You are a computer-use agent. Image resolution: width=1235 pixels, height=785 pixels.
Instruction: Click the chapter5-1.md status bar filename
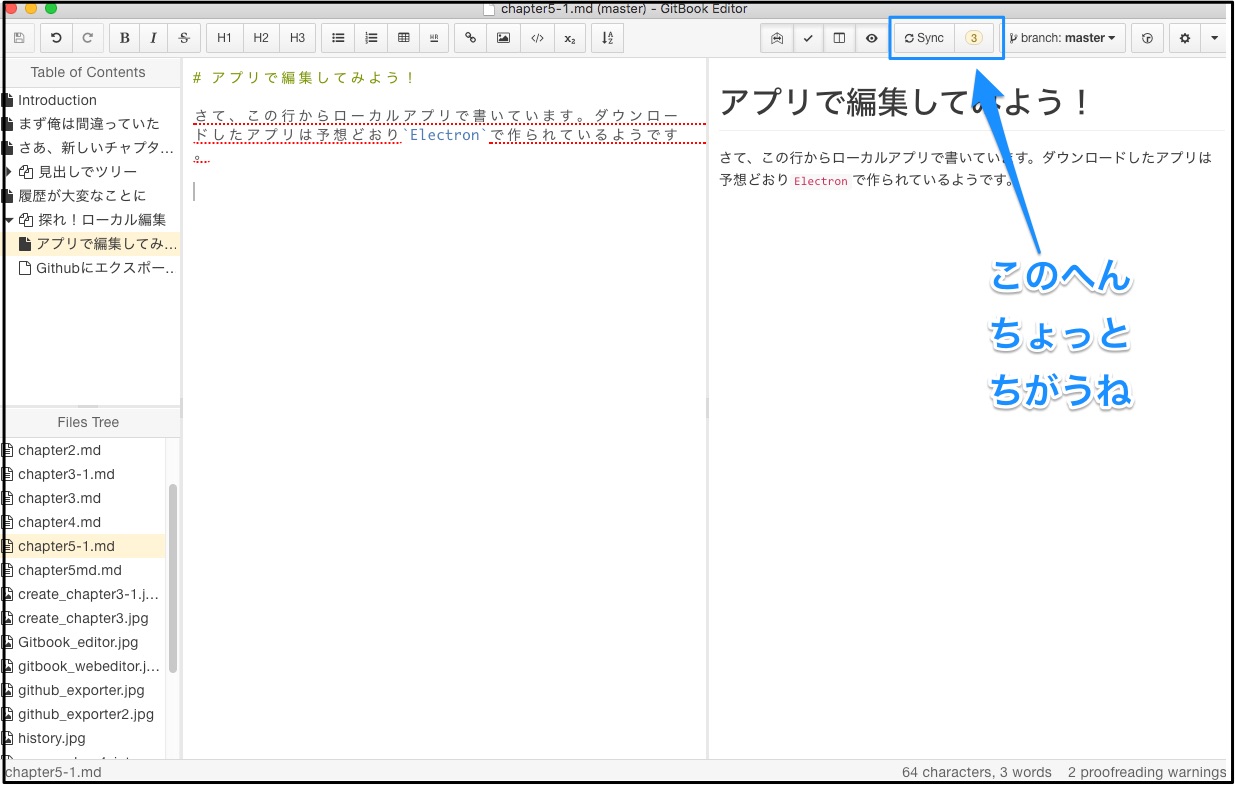click(x=53, y=772)
